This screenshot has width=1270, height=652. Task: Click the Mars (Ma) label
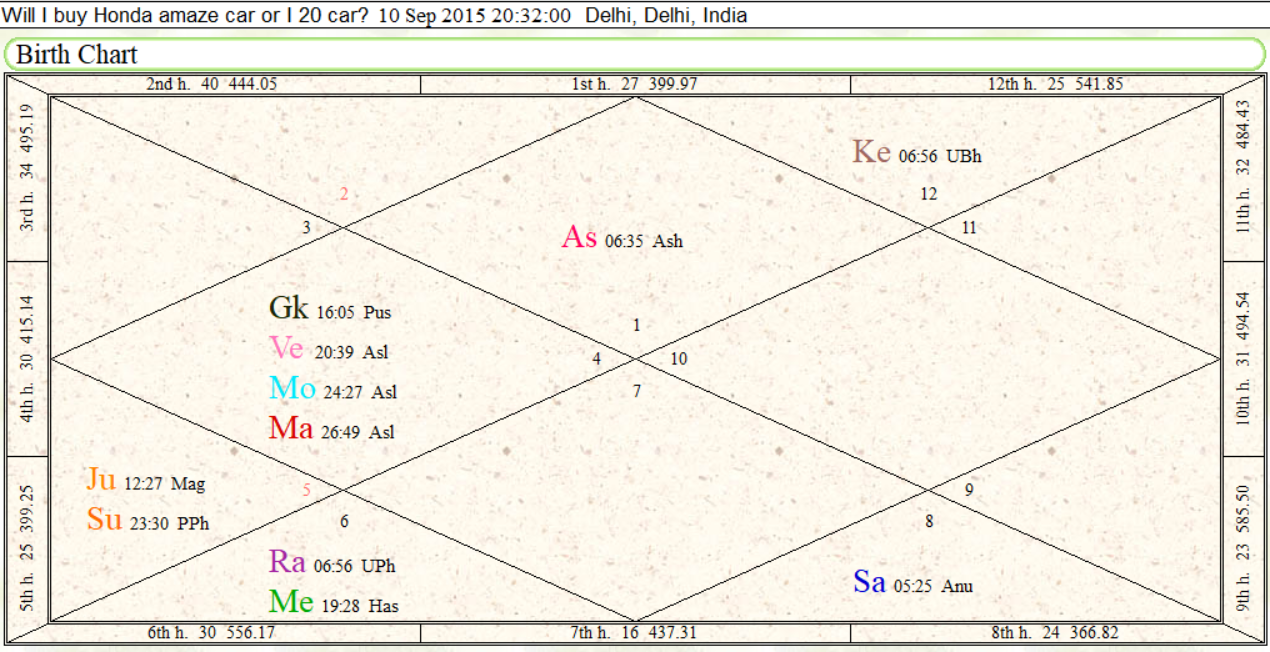[x=290, y=428]
